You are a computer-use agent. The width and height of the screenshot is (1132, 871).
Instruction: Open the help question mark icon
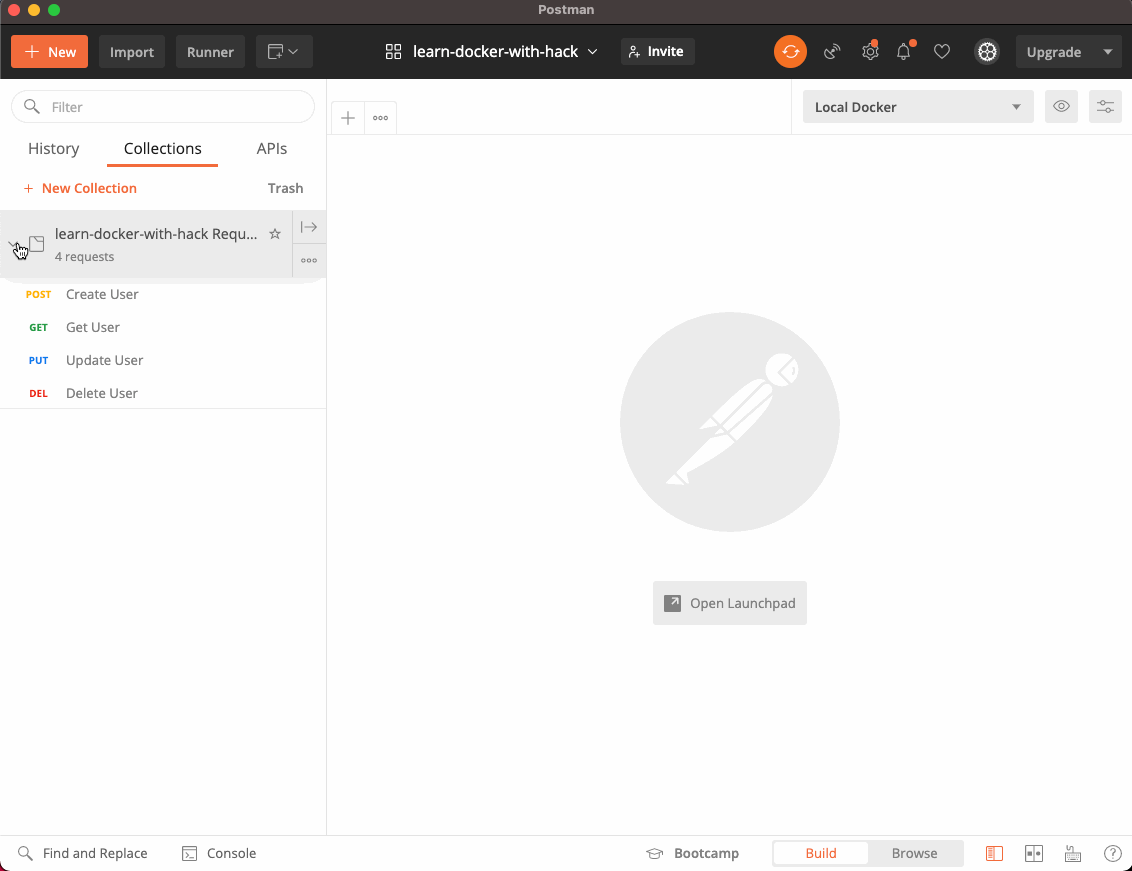click(1113, 854)
